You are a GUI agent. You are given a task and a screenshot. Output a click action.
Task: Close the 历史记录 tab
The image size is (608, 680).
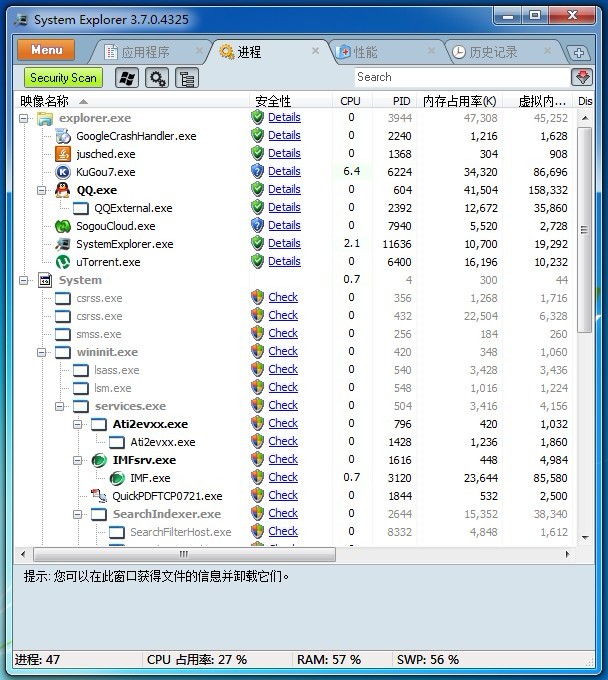pos(548,51)
